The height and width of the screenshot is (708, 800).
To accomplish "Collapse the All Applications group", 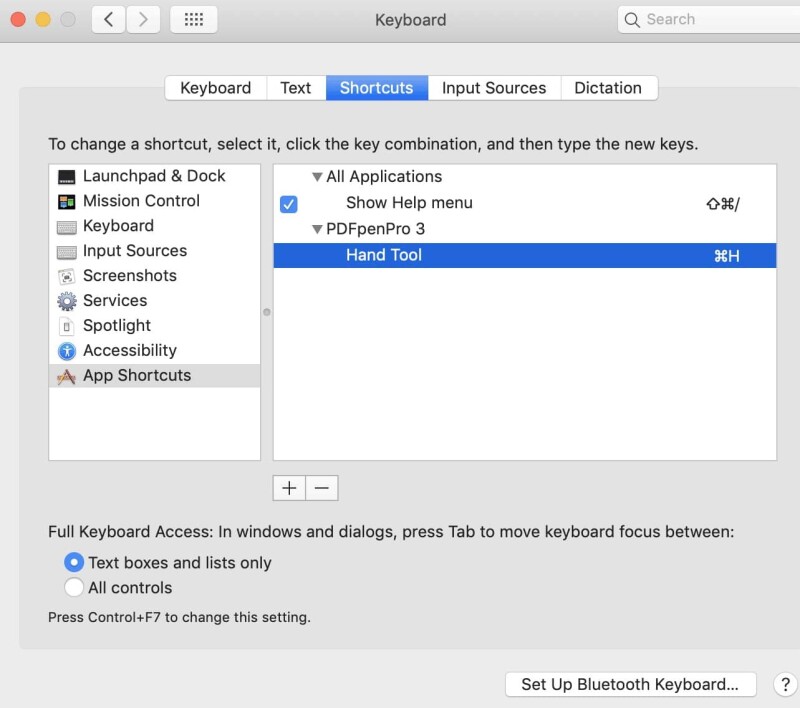I will pyautogui.click(x=316, y=177).
